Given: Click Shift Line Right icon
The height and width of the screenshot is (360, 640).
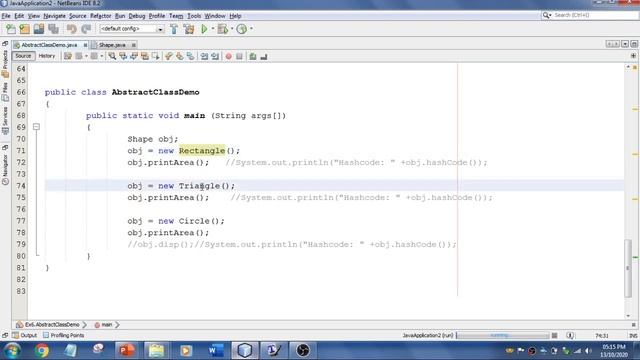Looking at the screenshot, I should click(x=215, y=56).
